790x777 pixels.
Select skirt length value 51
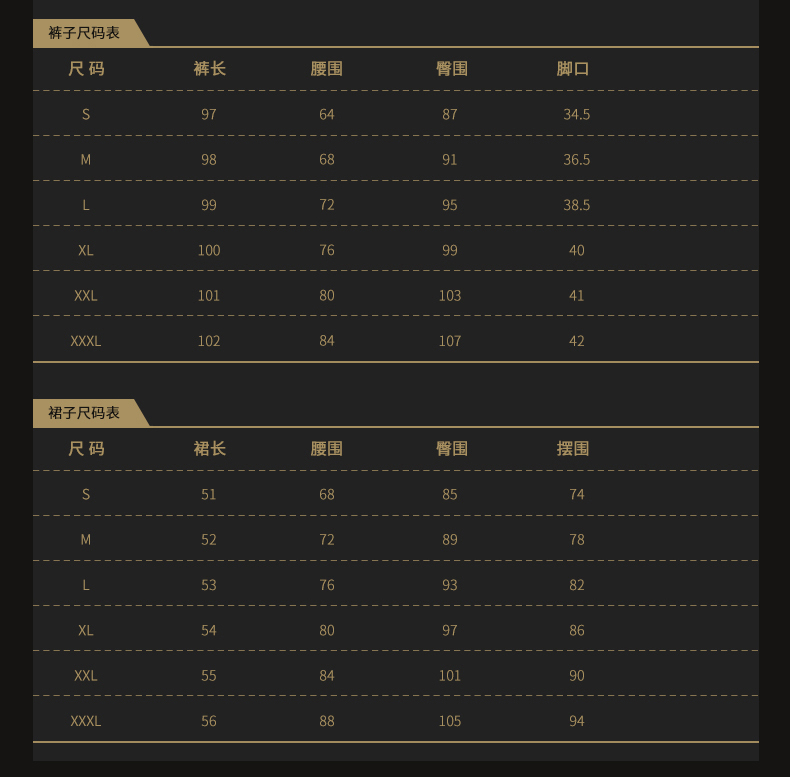click(209, 494)
